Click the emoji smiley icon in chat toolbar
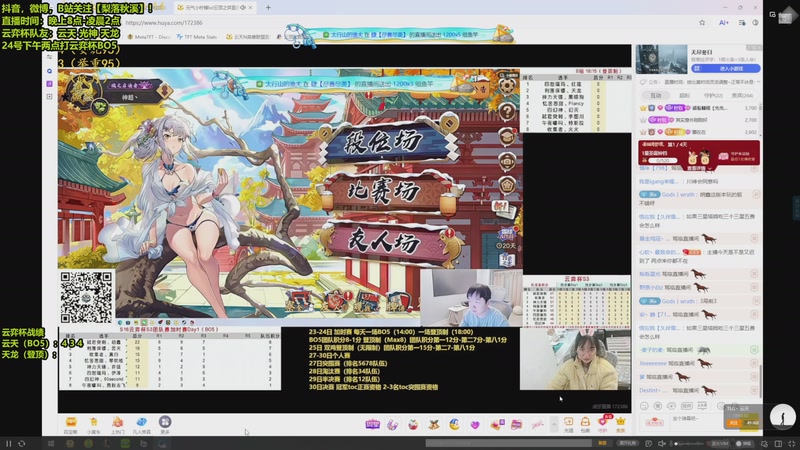The height and width of the screenshot is (450, 800). (x=644, y=406)
